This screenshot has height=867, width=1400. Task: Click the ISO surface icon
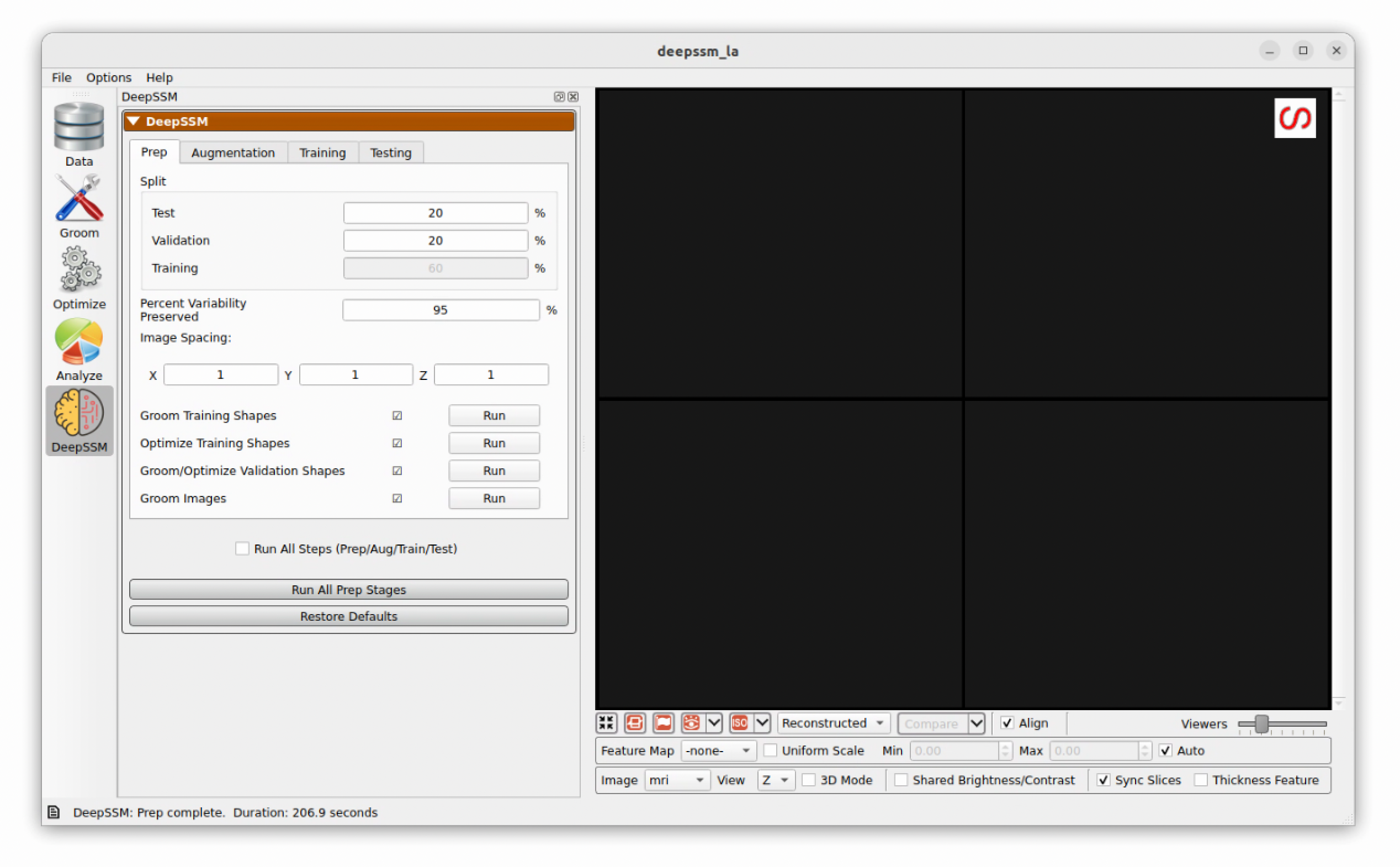pyautogui.click(x=740, y=723)
